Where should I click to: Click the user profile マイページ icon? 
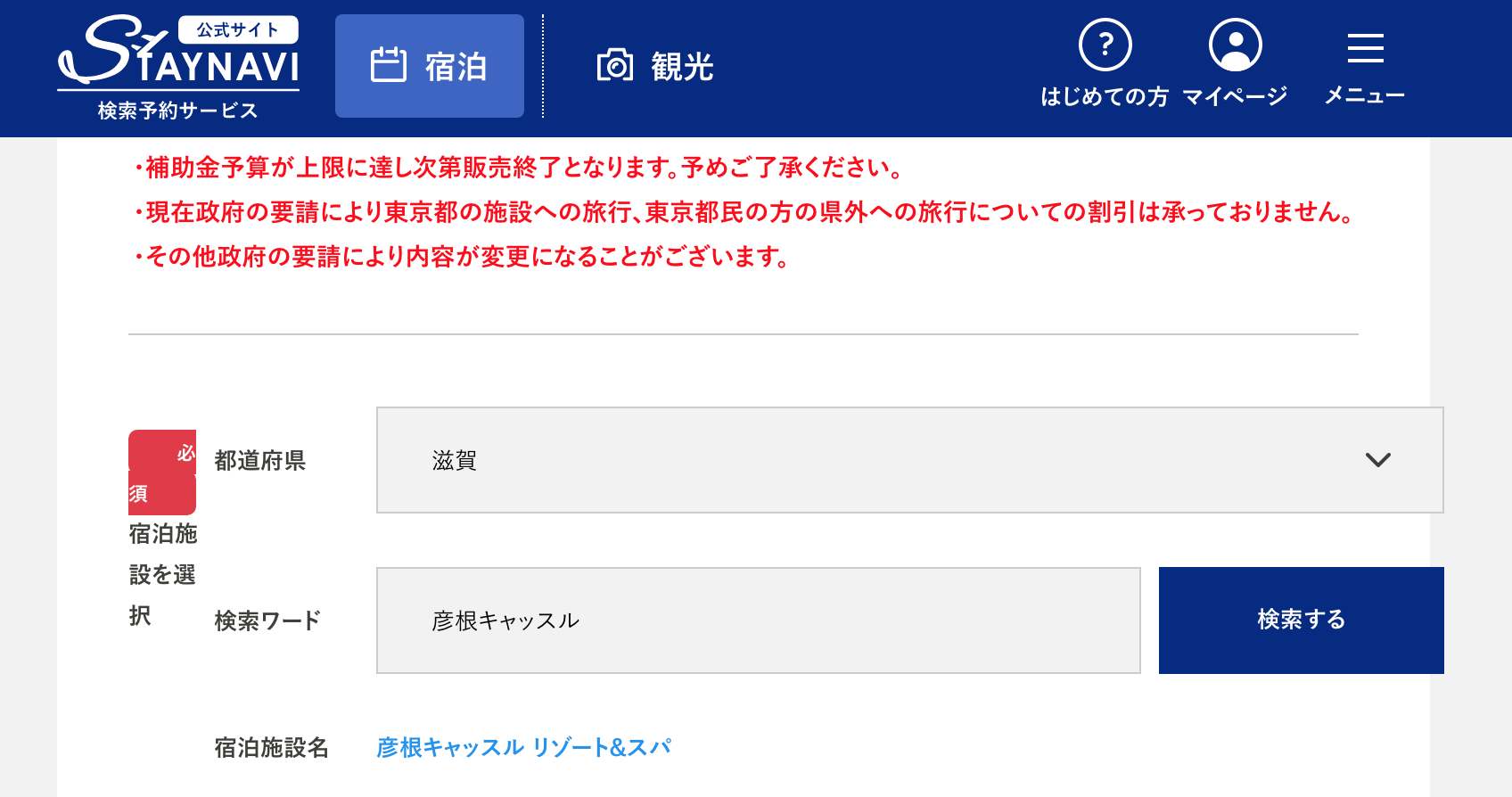(x=1236, y=45)
